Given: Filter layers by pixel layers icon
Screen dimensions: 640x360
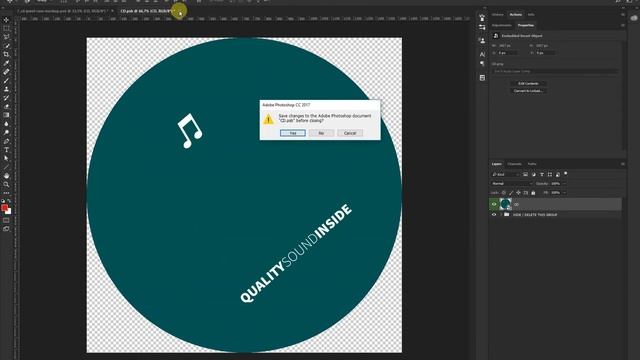Looking at the screenshot, I should point(525,175).
